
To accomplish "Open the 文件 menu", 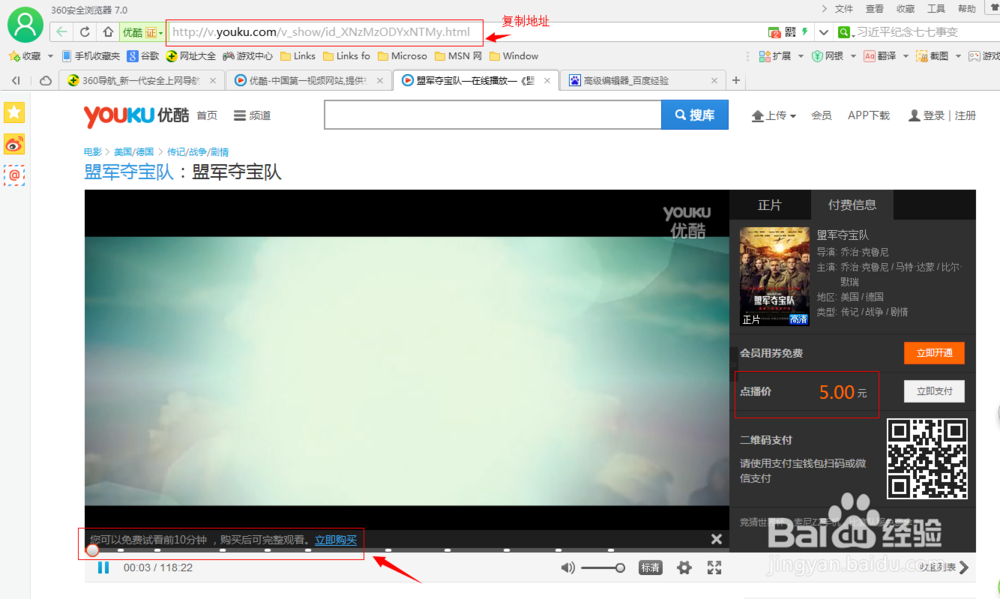I will 844,9.
